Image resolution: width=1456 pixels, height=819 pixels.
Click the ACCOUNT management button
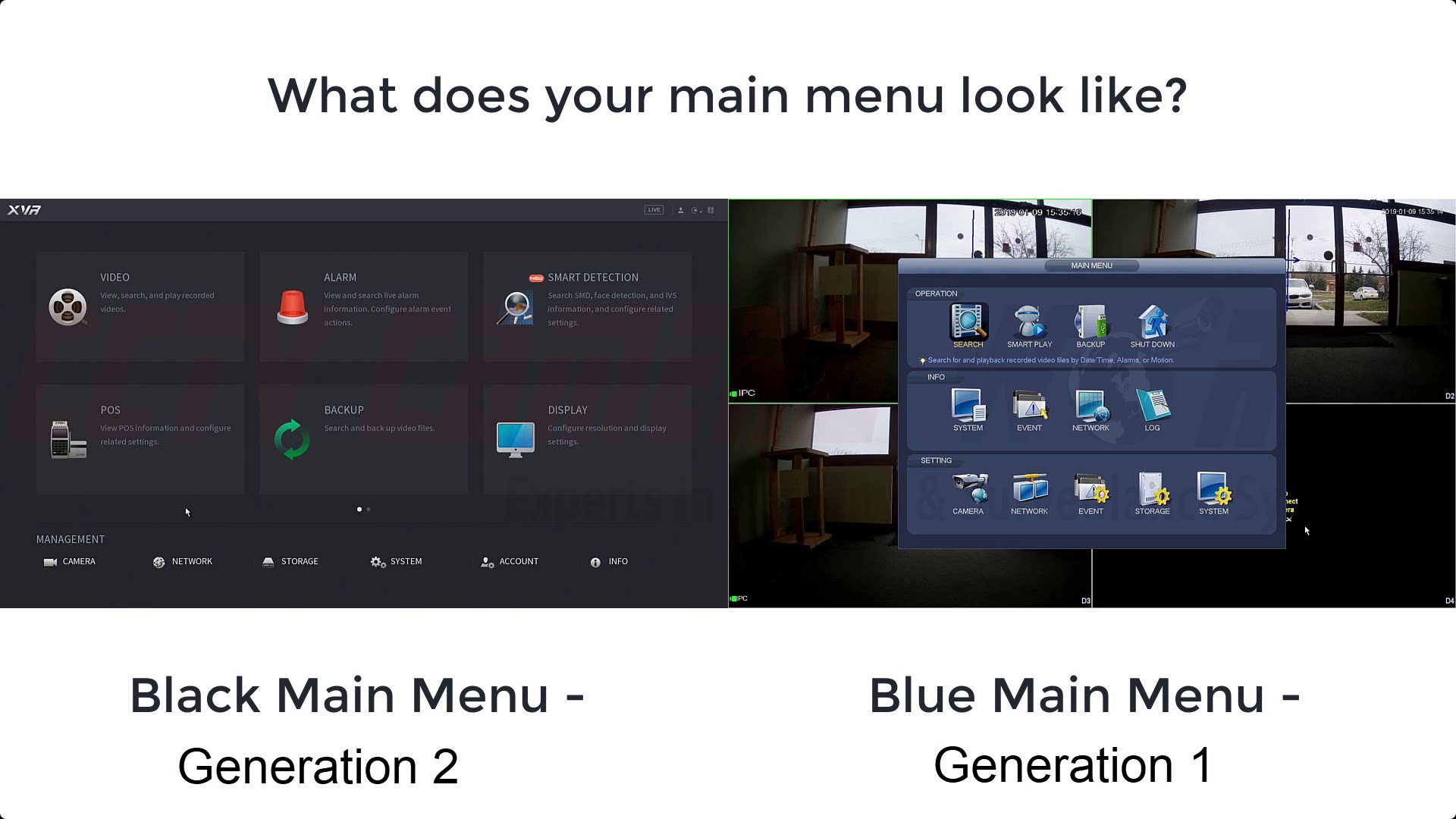(510, 561)
